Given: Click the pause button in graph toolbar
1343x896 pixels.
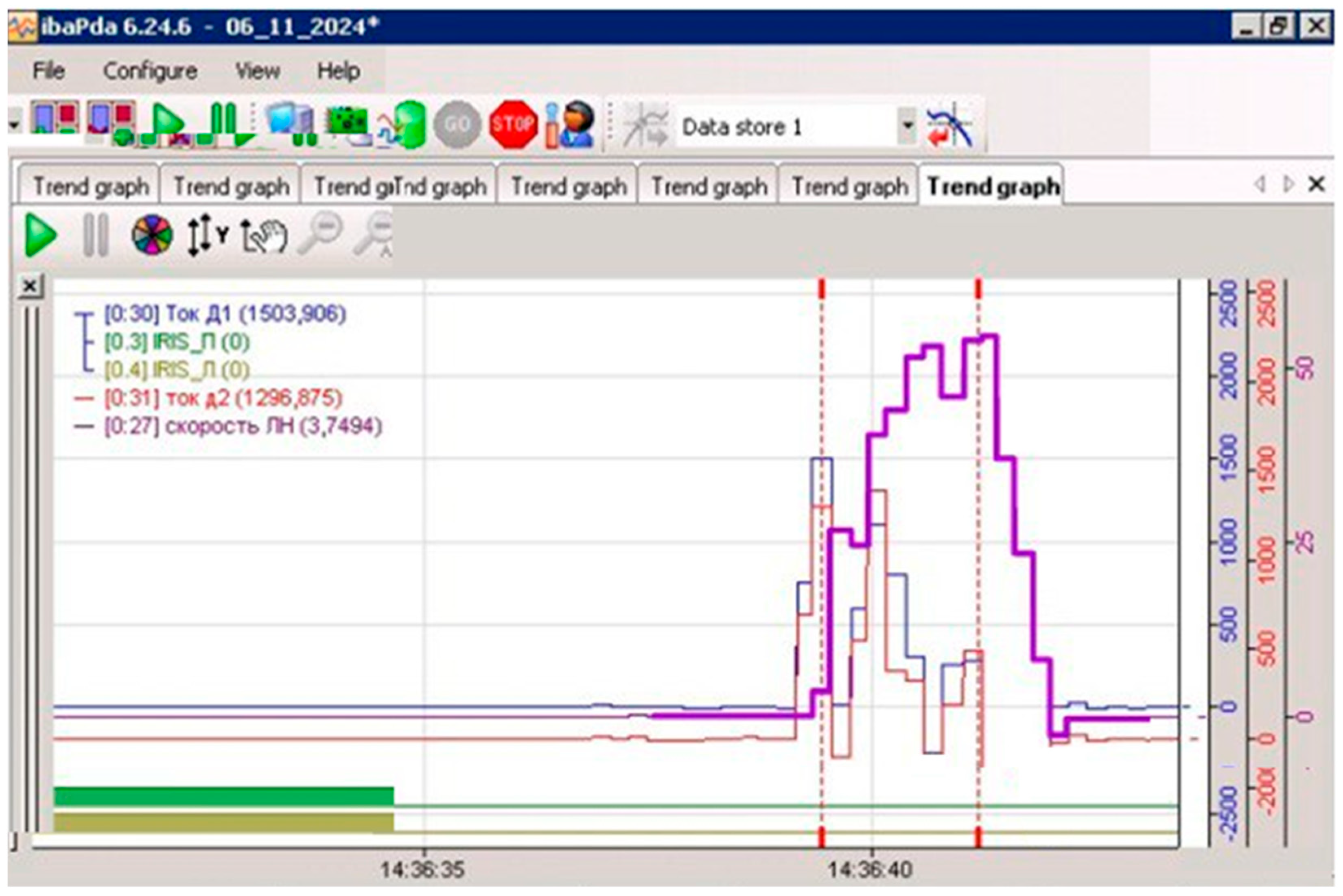Looking at the screenshot, I should coord(96,235).
